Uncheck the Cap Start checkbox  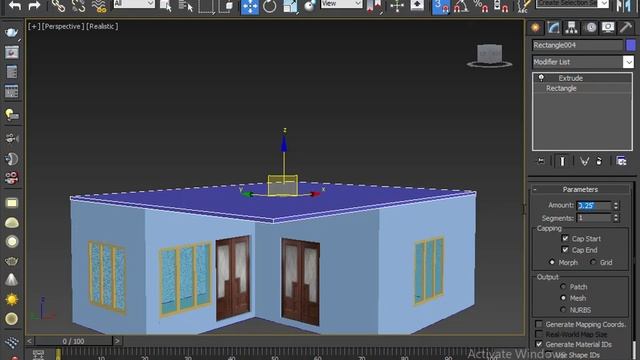coord(565,238)
